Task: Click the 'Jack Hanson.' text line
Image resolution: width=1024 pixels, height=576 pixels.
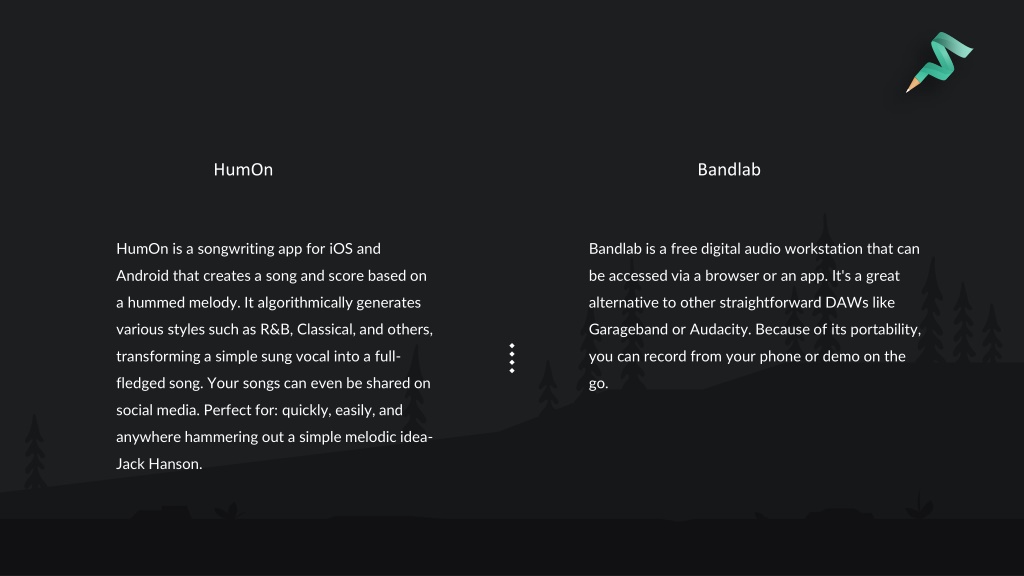Action: 159,464
